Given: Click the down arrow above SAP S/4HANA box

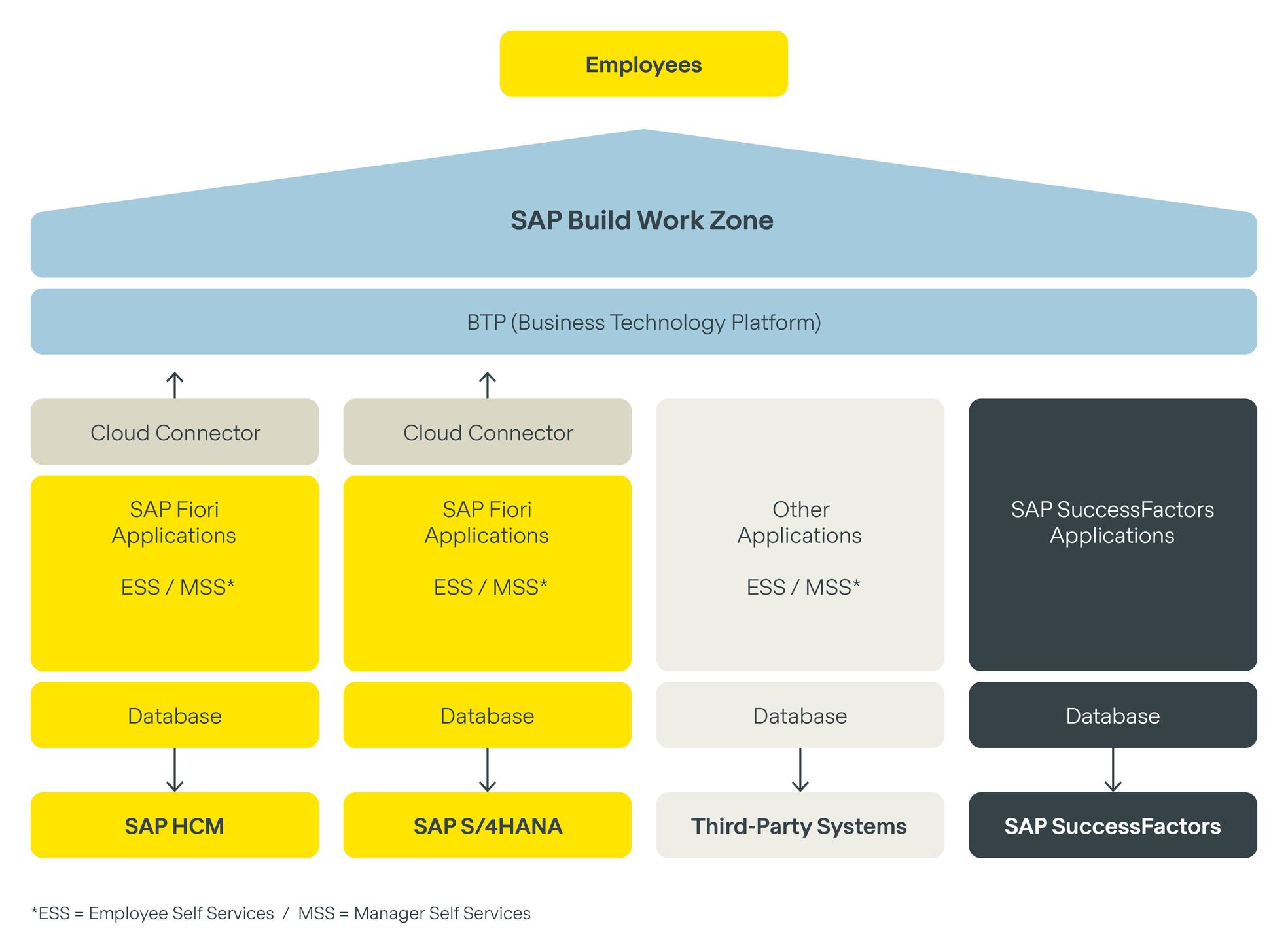Looking at the screenshot, I should [x=487, y=770].
